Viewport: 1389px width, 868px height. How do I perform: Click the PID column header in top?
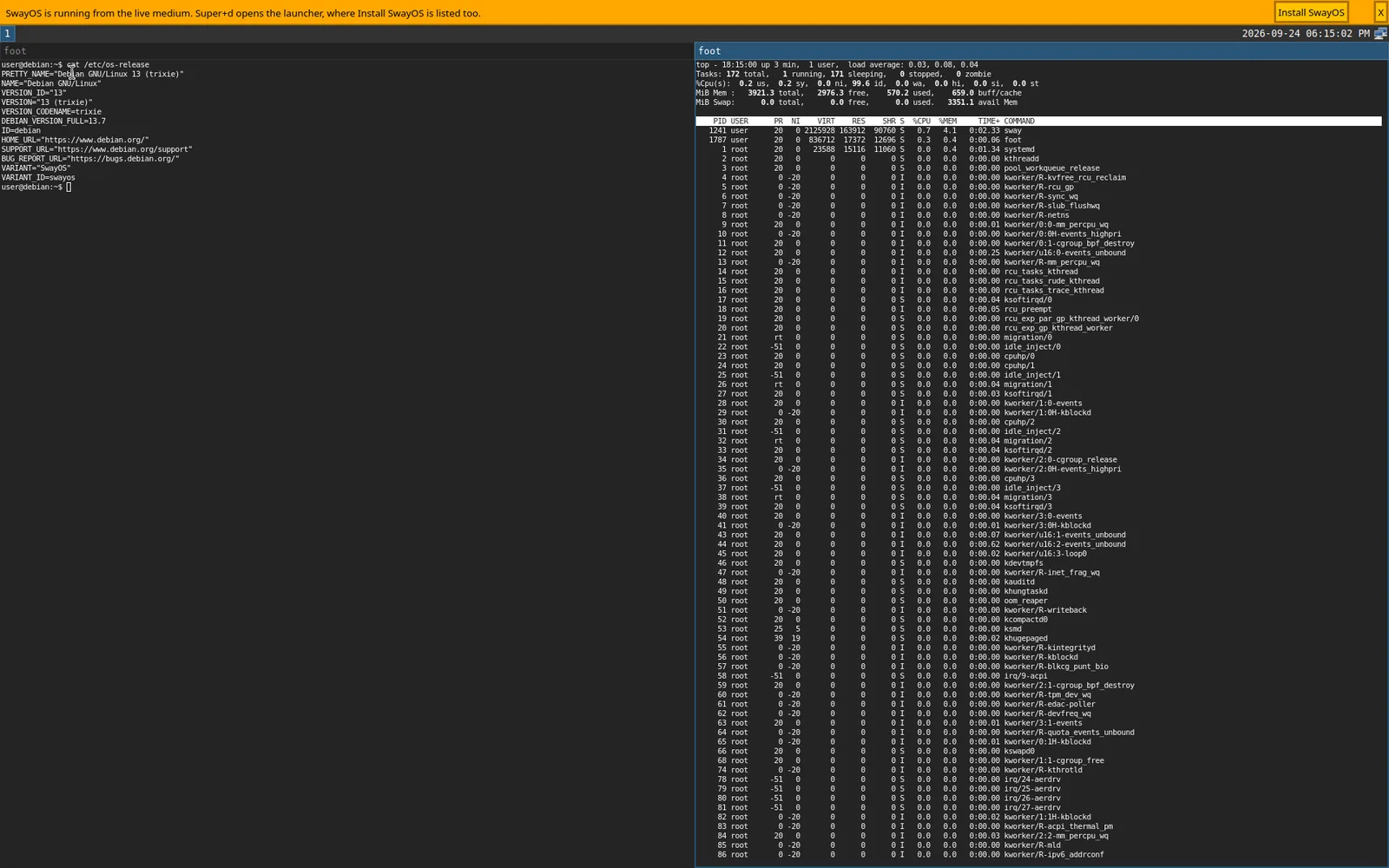point(720,122)
